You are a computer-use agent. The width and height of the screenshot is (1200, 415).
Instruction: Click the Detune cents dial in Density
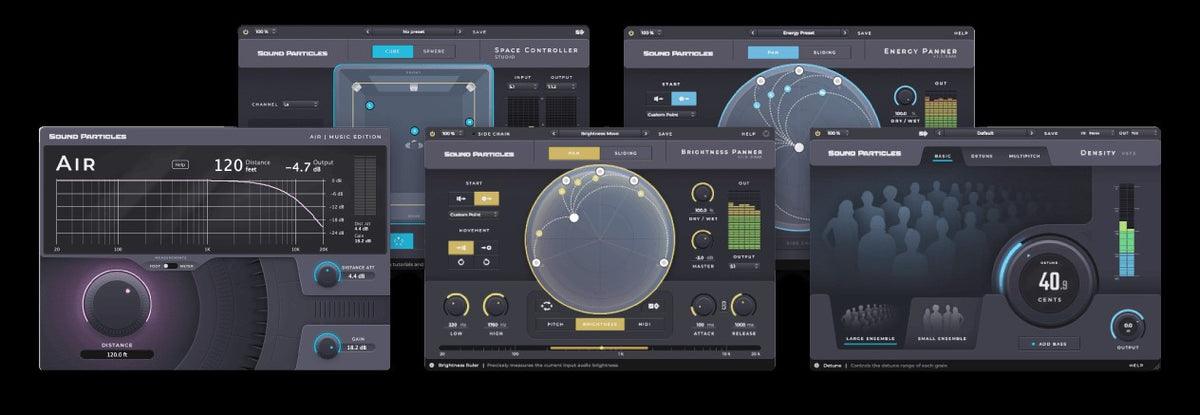pos(1049,281)
